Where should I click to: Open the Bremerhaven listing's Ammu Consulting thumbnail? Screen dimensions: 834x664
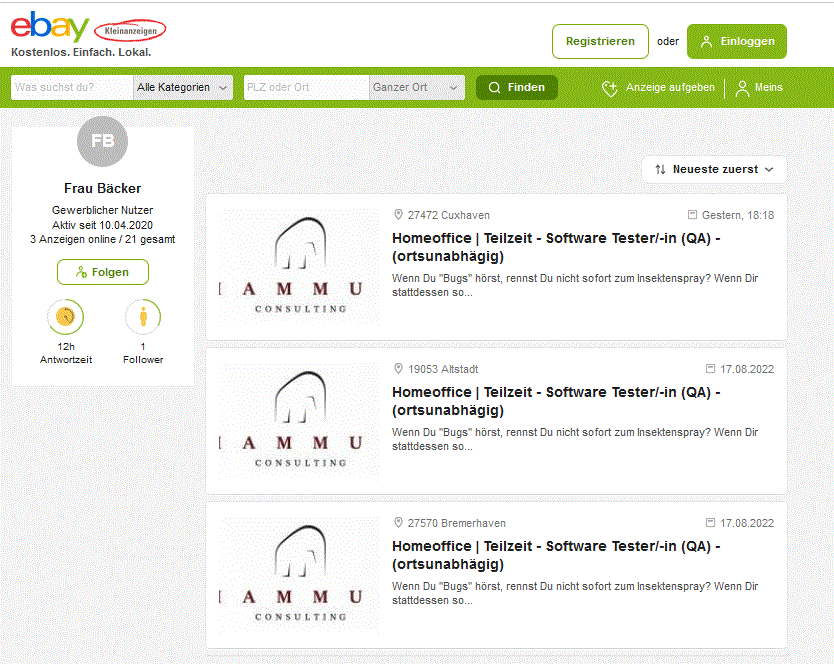point(299,575)
